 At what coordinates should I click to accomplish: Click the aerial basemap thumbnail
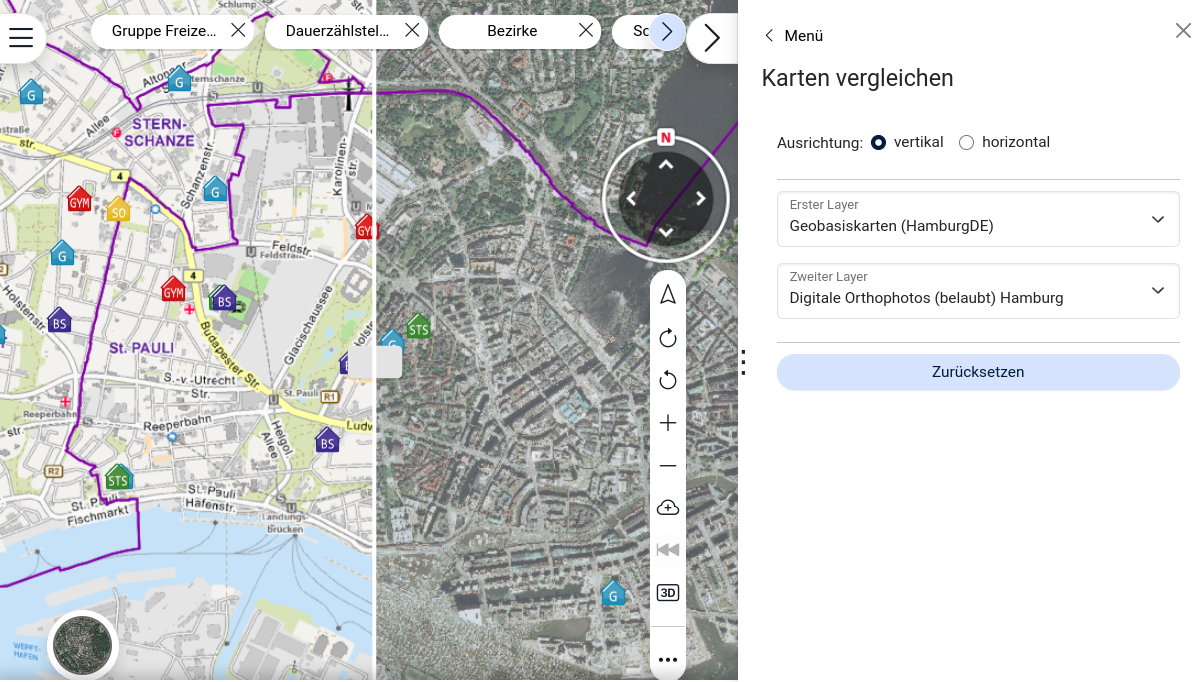pos(83,645)
